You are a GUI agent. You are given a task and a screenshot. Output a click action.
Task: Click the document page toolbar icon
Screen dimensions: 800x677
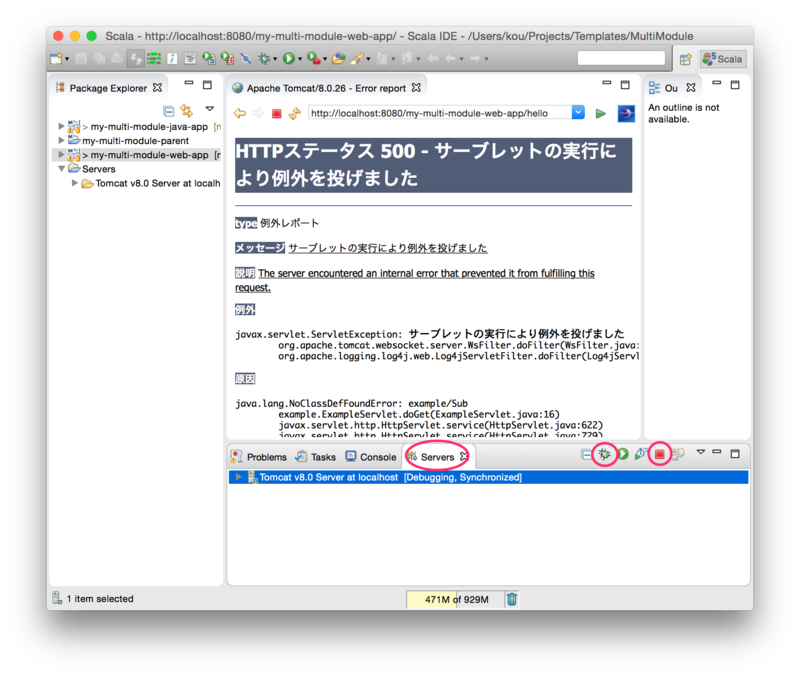pos(190,59)
